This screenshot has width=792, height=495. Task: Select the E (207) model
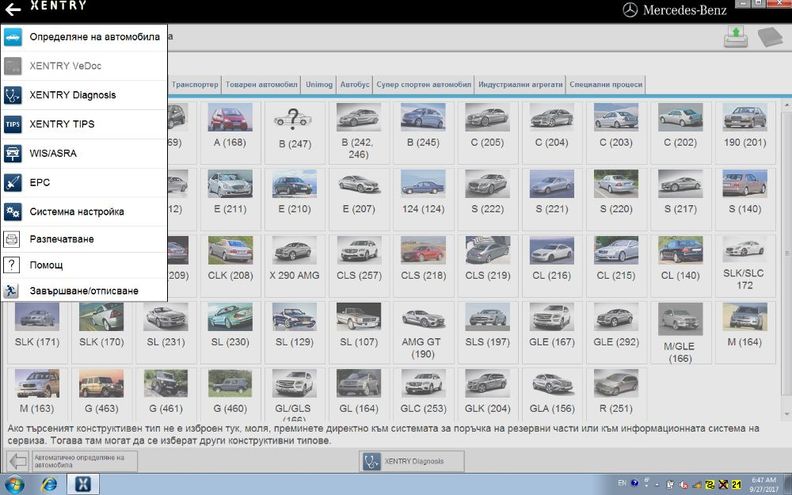click(x=359, y=198)
